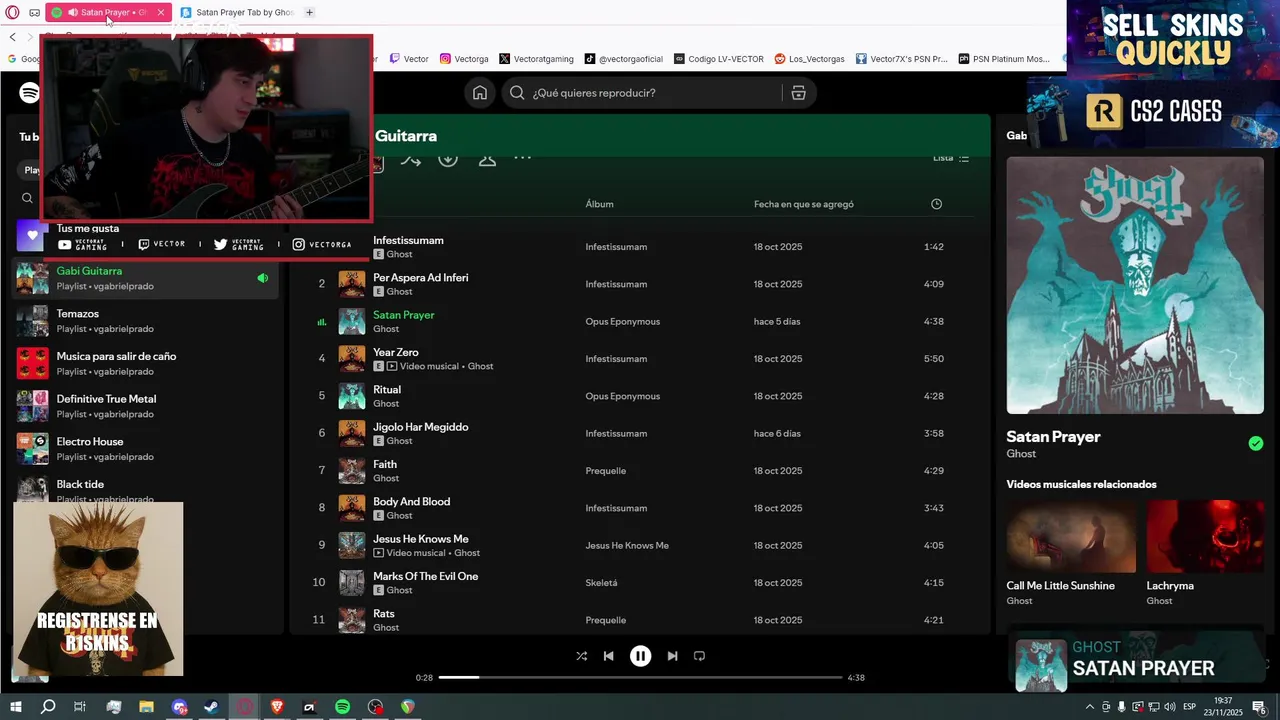Toggle repeat mode in player bar
The image size is (1280, 720).
point(699,656)
